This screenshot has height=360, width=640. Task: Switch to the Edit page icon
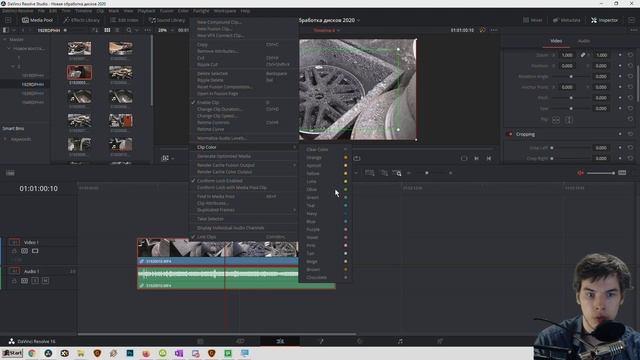click(280, 341)
